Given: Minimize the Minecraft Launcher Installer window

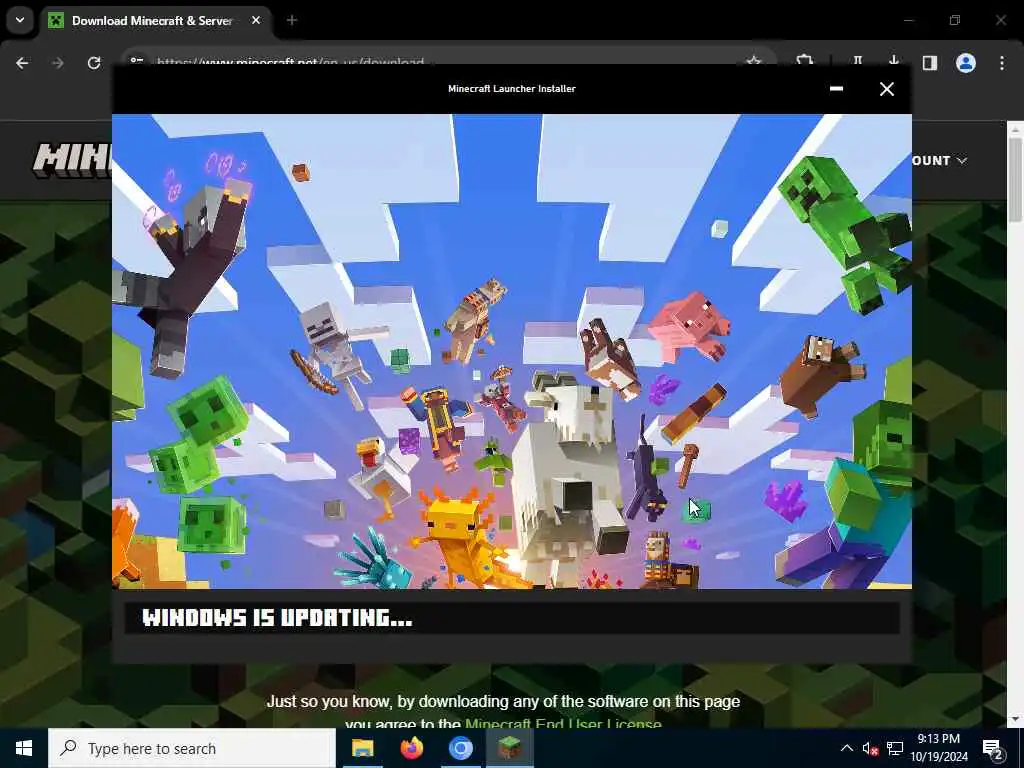Looking at the screenshot, I should click(x=836, y=89).
